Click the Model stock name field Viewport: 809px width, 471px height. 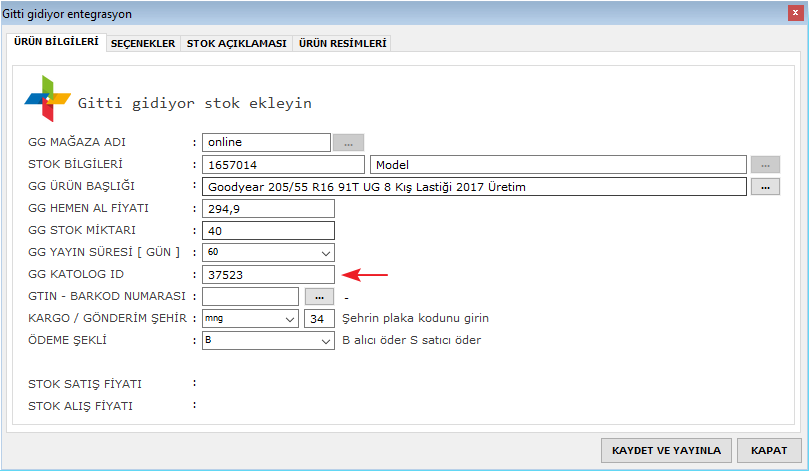[x=558, y=165]
